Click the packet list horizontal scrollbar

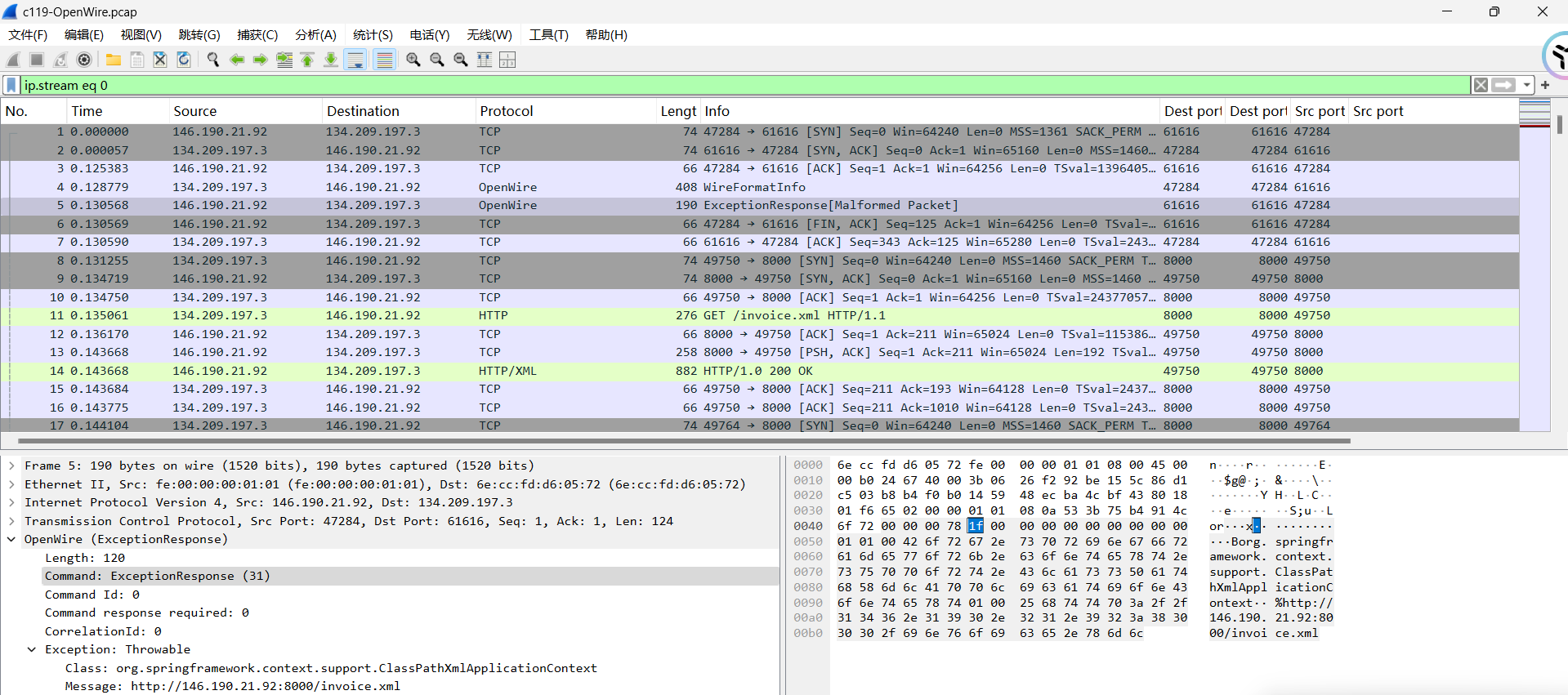pos(683,441)
